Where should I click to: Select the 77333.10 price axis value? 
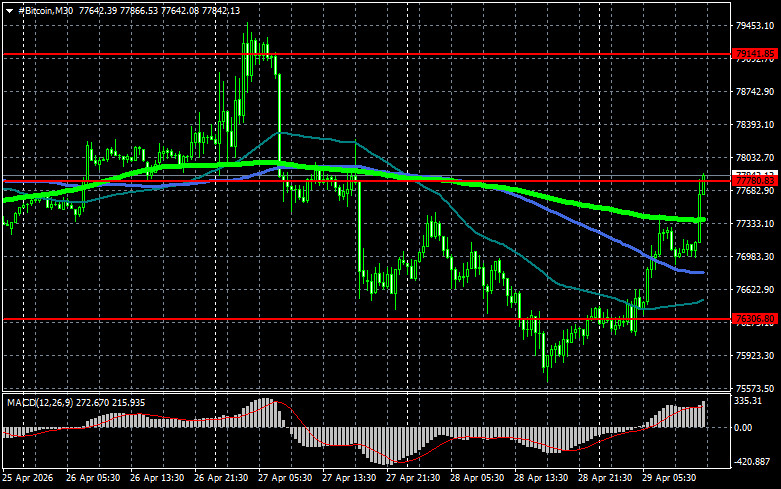pos(755,224)
